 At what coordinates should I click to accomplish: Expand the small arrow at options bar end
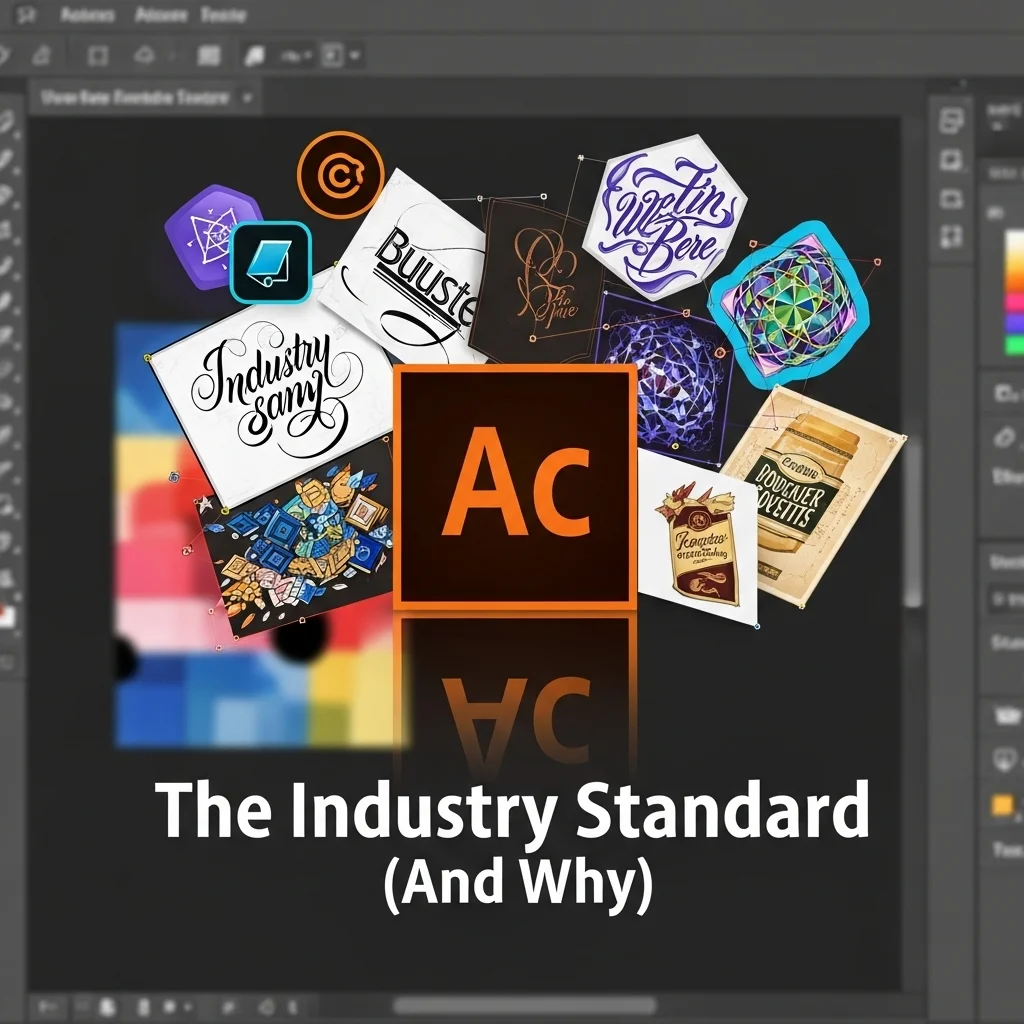[355, 55]
